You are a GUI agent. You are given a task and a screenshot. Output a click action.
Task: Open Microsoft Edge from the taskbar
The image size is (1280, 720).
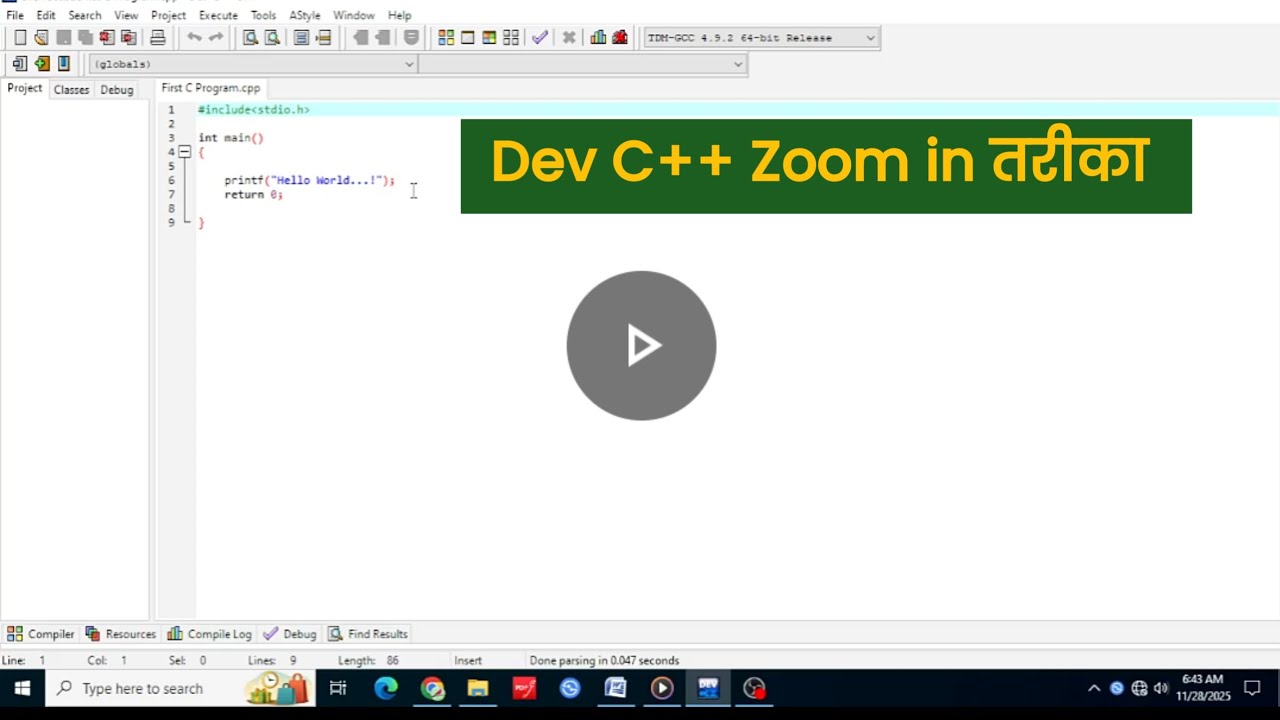386,688
